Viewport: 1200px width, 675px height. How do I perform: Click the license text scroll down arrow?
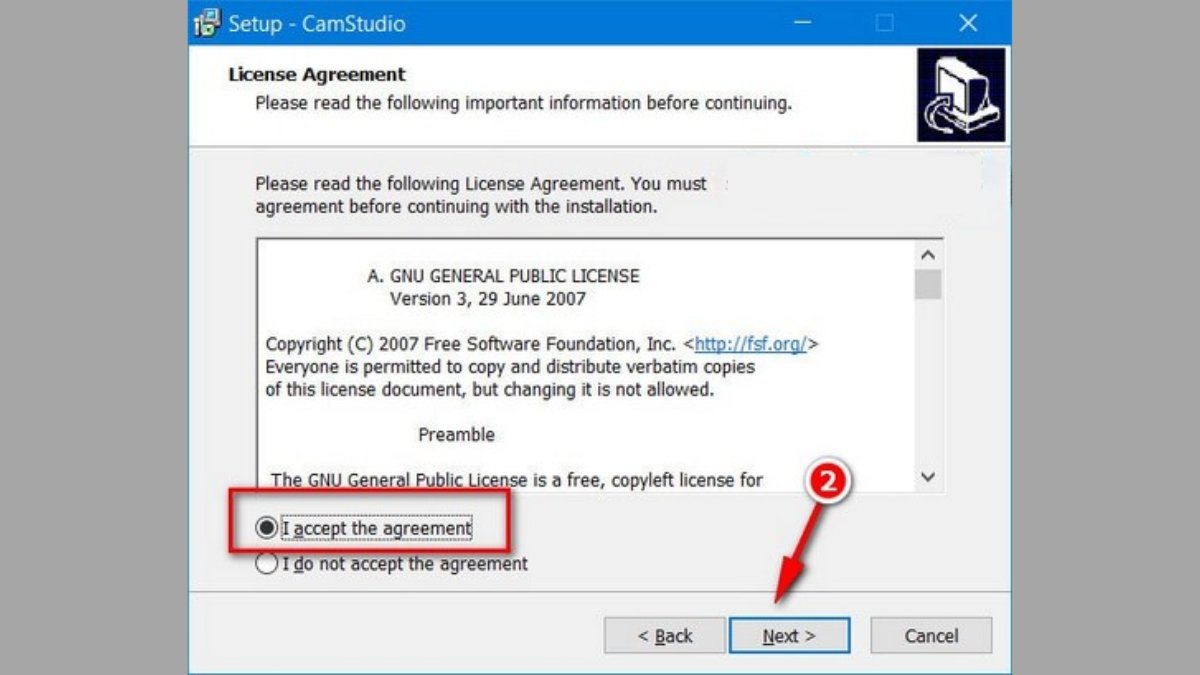(x=929, y=477)
